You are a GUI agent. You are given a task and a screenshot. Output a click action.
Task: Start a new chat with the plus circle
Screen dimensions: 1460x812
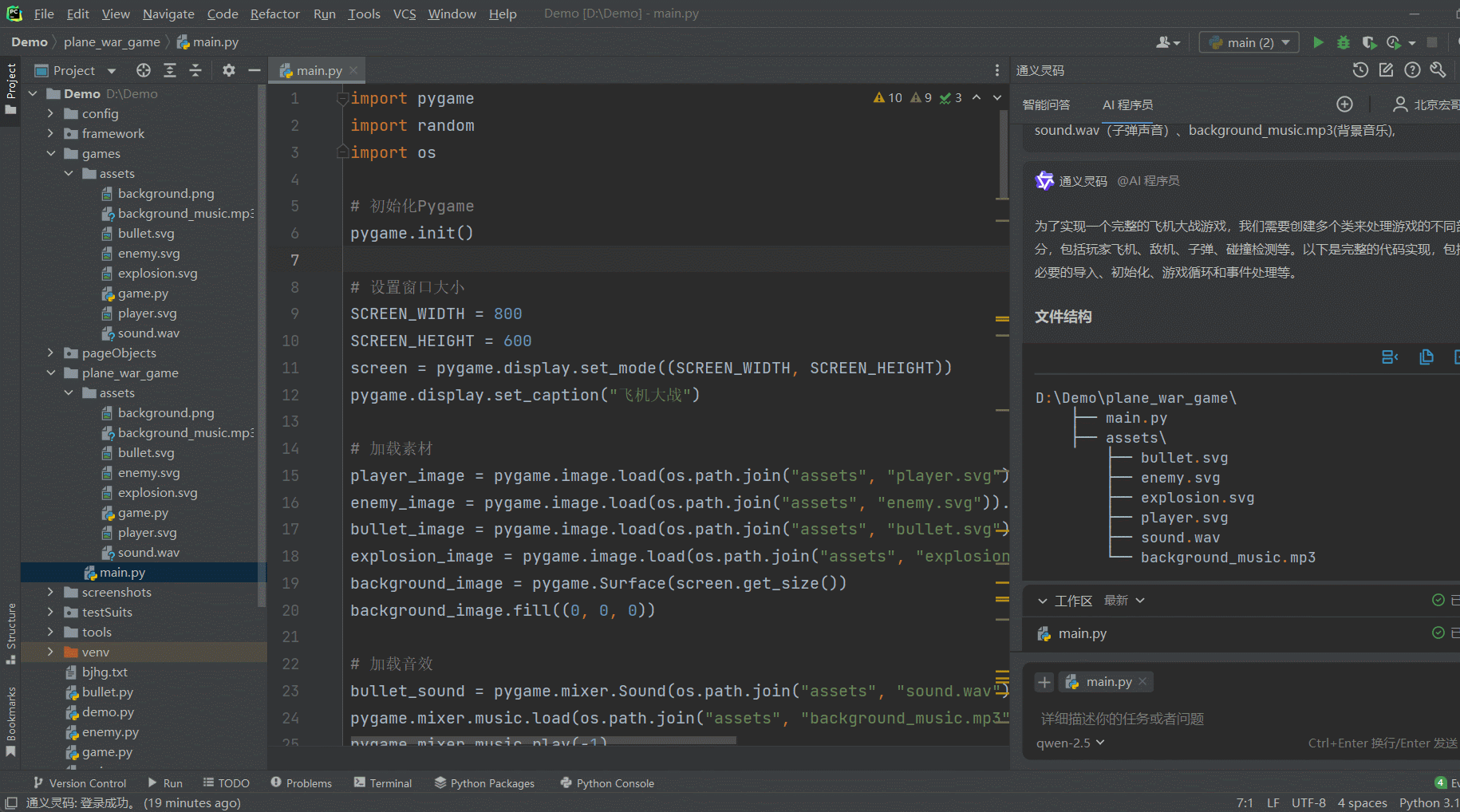pyautogui.click(x=1344, y=104)
